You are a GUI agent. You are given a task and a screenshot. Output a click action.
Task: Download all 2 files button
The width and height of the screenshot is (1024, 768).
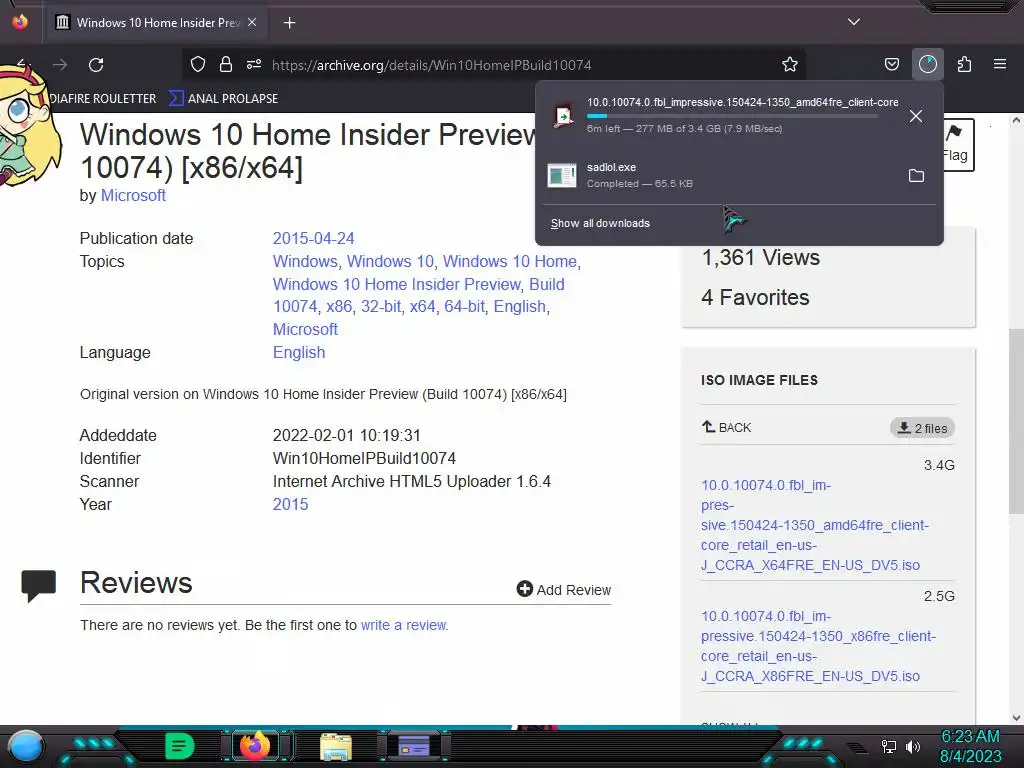(x=922, y=428)
